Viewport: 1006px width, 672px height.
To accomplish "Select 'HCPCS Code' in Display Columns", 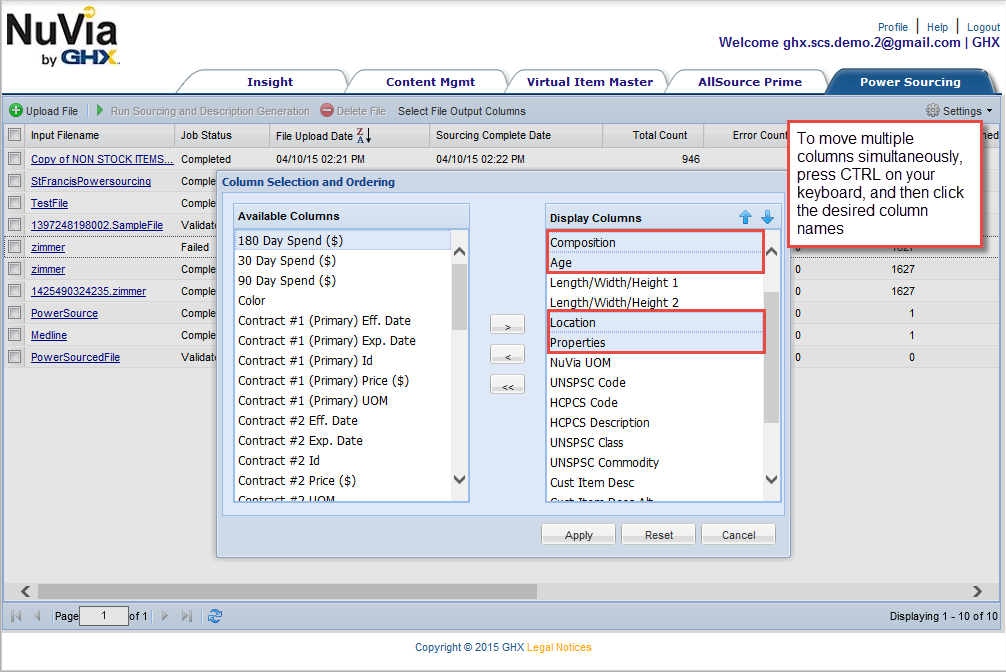I will (656, 402).
